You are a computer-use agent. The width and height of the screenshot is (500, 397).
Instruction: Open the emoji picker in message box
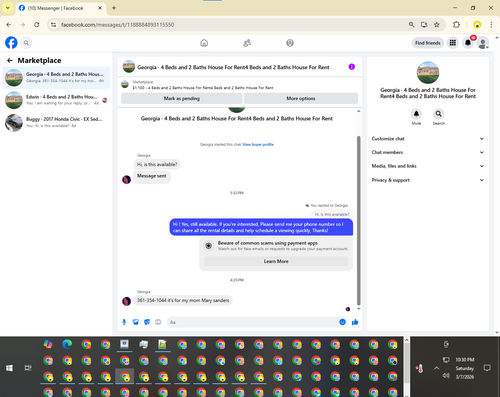pyautogui.click(x=342, y=322)
